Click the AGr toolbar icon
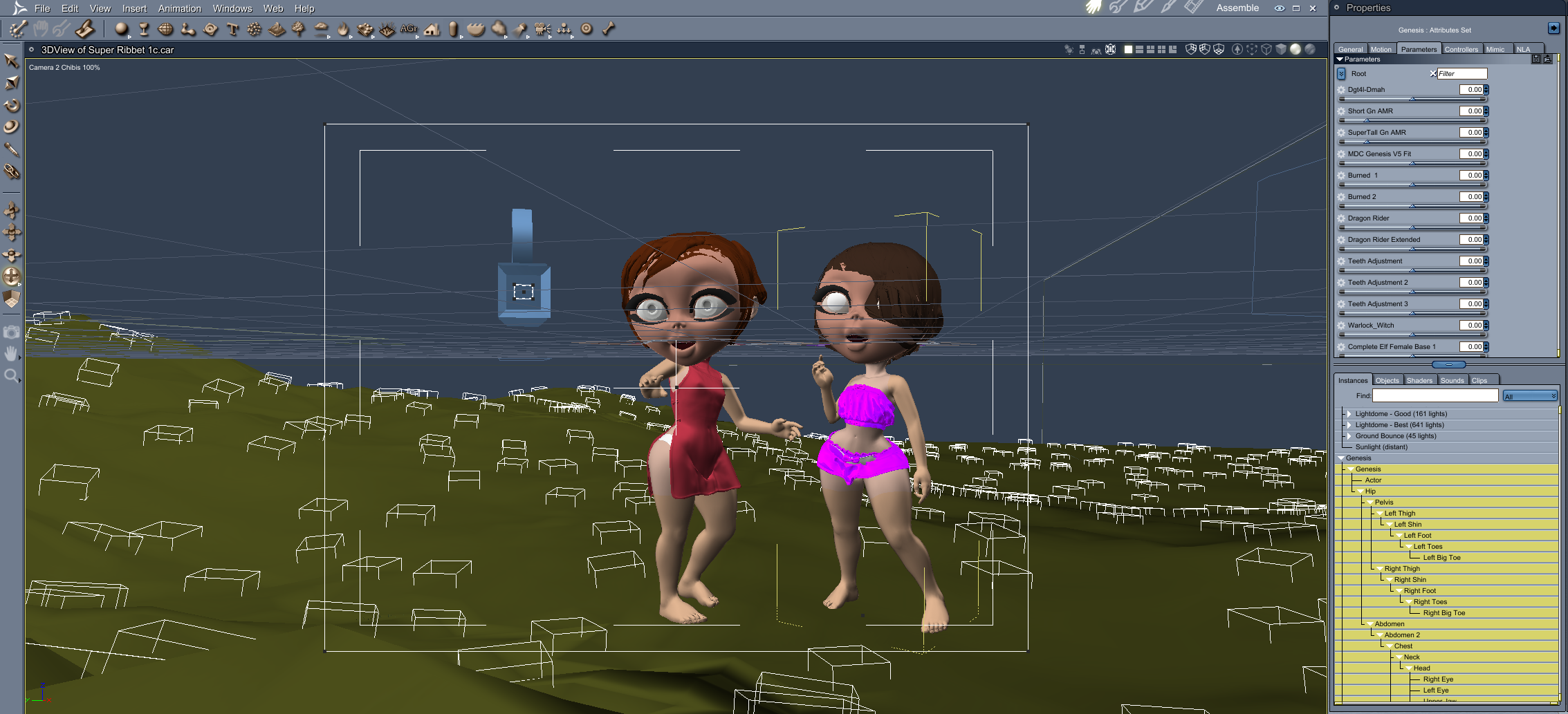 [409, 29]
